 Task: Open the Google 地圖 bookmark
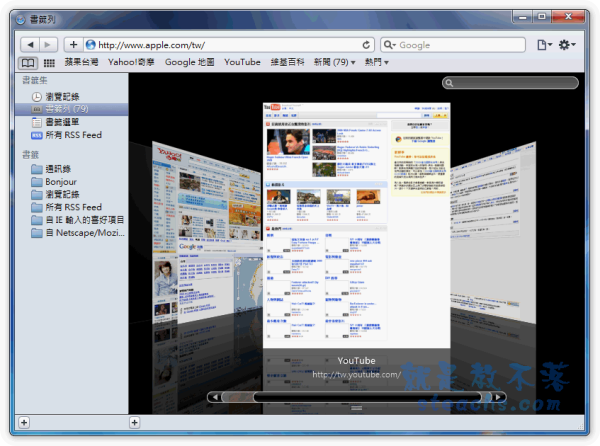click(x=189, y=62)
